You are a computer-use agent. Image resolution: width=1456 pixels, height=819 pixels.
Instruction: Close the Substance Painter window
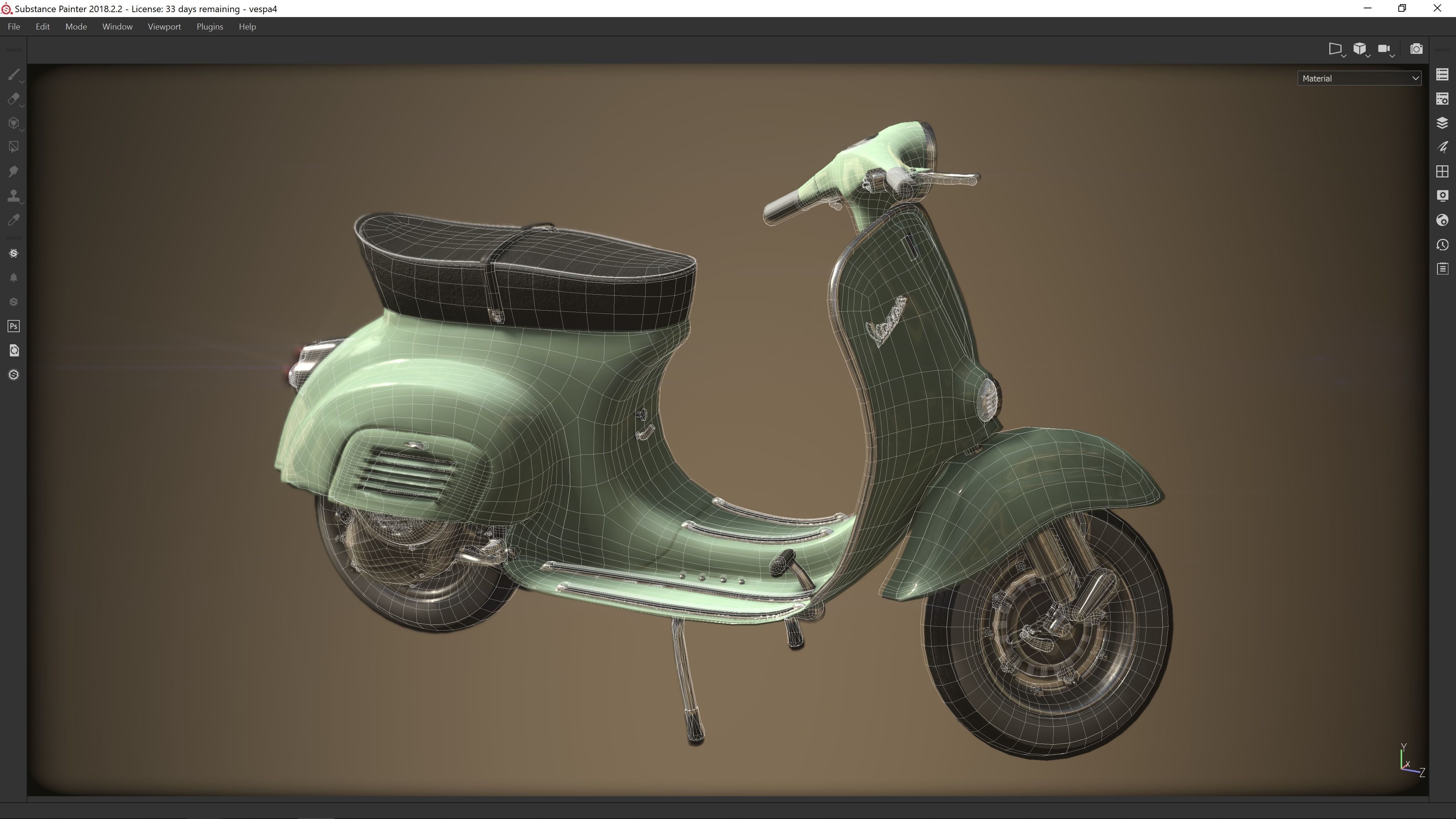pyautogui.click(x=1437, y=8)
